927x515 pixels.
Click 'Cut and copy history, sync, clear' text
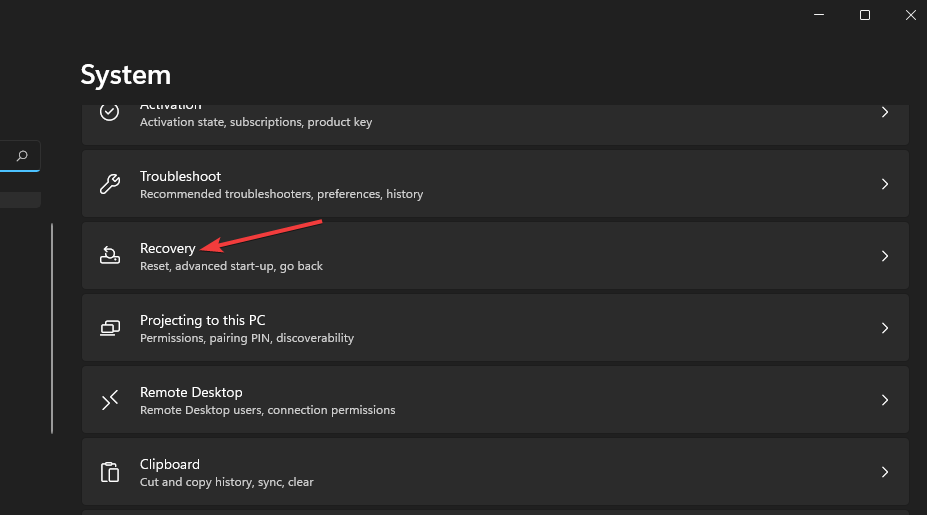tap(226, 482)
